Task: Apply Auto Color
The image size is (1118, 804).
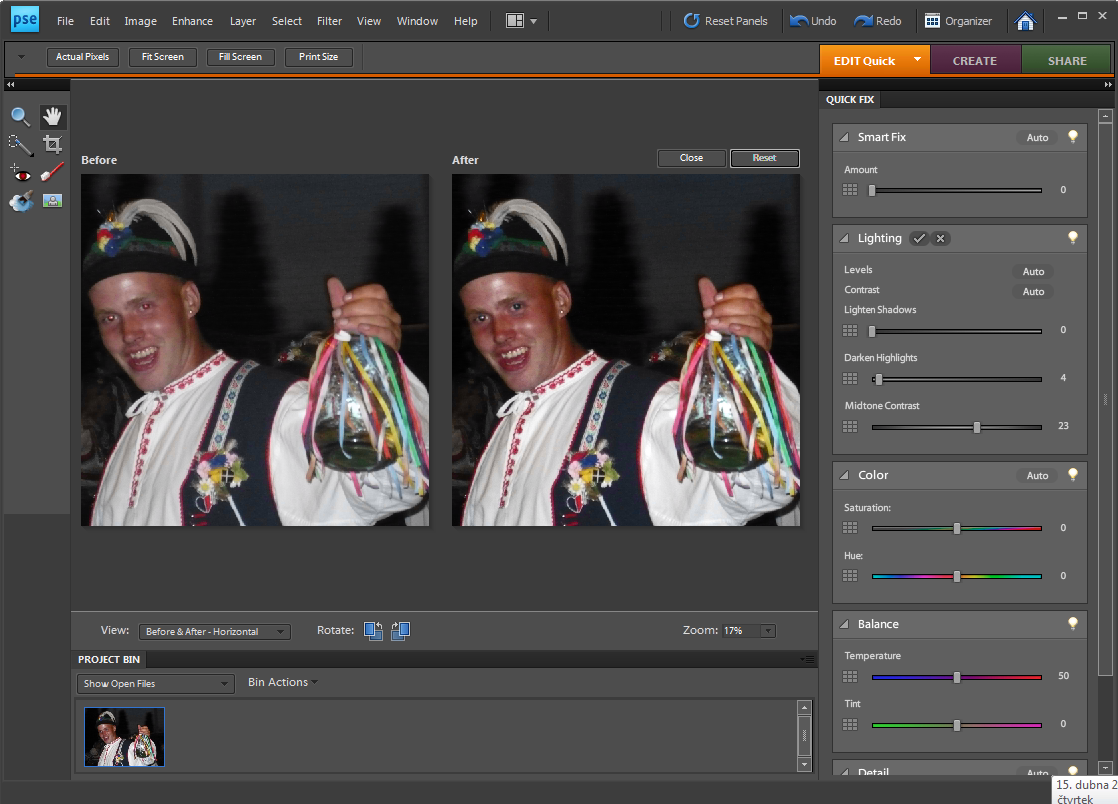Action: click(x=1037, y=475)
